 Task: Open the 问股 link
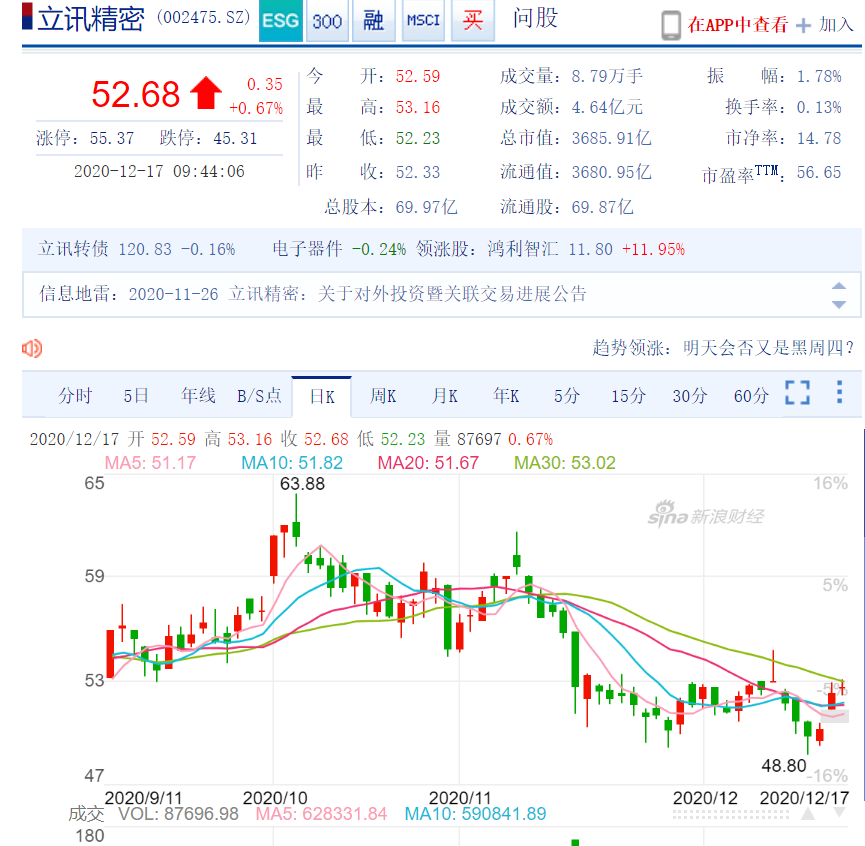535,19
